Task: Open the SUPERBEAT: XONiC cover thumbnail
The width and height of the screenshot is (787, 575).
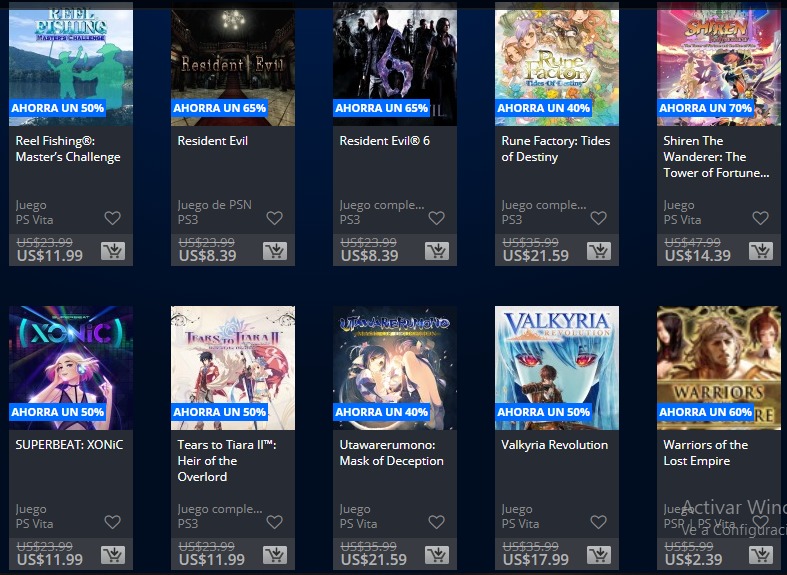Action: point(71,368)
